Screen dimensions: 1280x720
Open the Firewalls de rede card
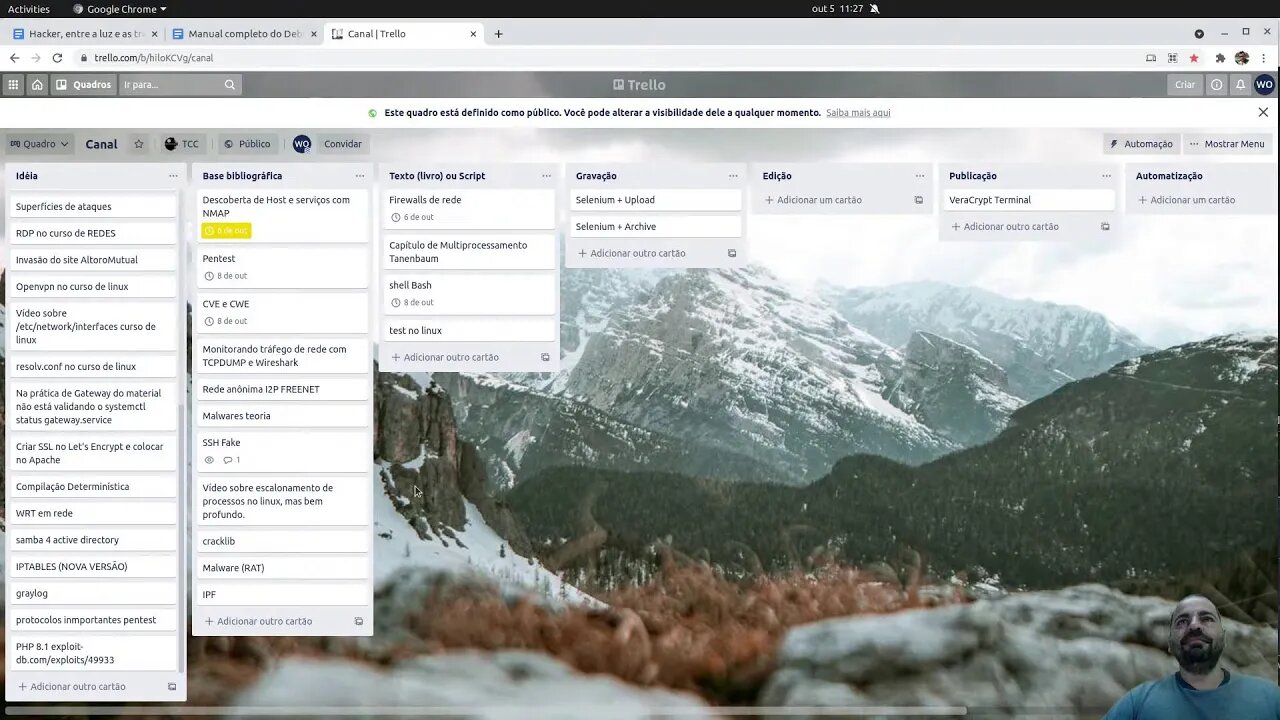click(469, 208)
